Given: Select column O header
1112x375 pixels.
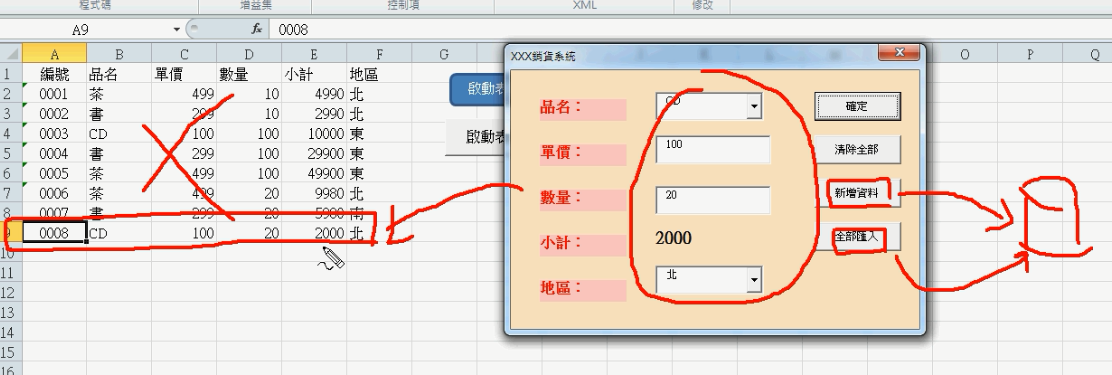Looking at the screenshot, I should pos(965,54).
